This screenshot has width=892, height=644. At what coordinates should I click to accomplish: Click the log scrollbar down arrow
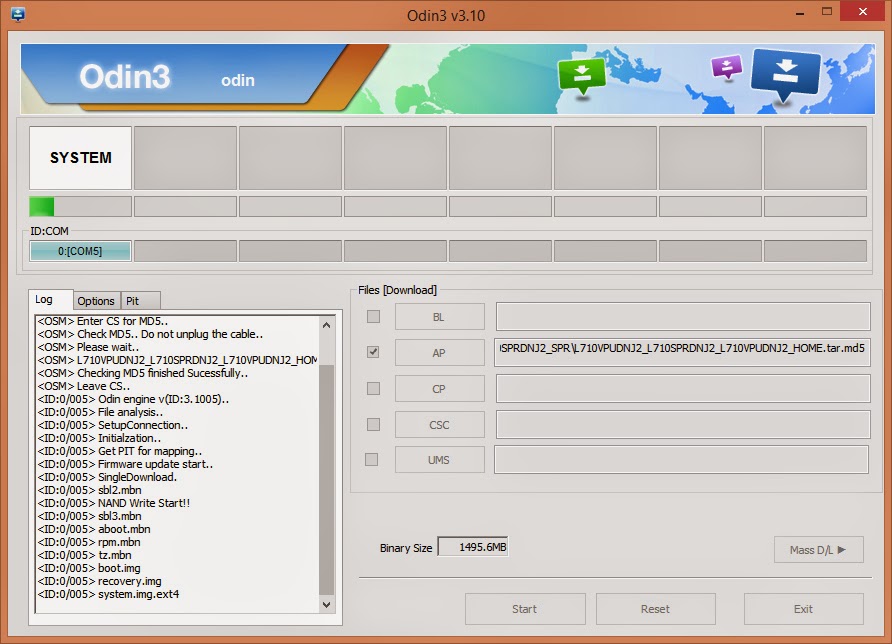click(x=327, y=604)
